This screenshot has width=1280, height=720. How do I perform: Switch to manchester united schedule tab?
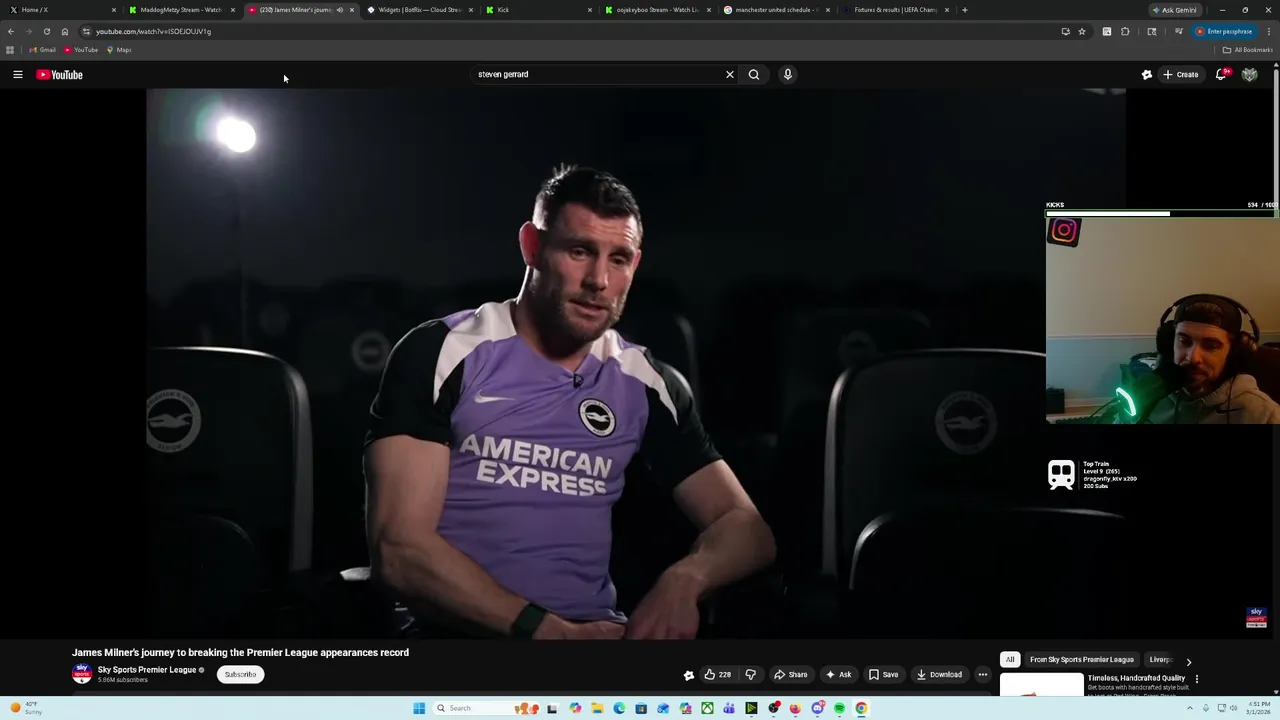(774, 10)
